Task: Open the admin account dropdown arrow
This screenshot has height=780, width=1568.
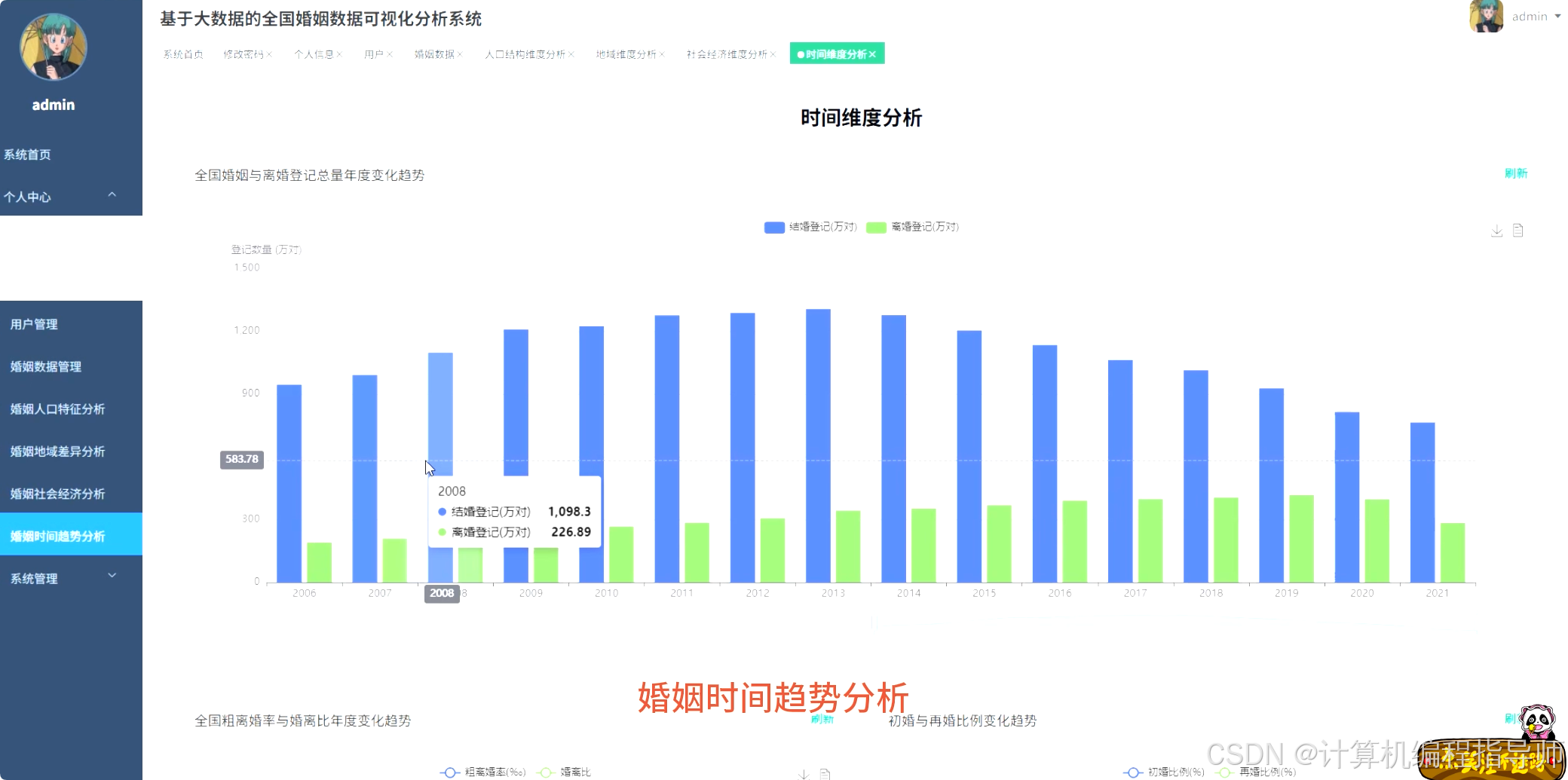Action: click(1557, 16)
